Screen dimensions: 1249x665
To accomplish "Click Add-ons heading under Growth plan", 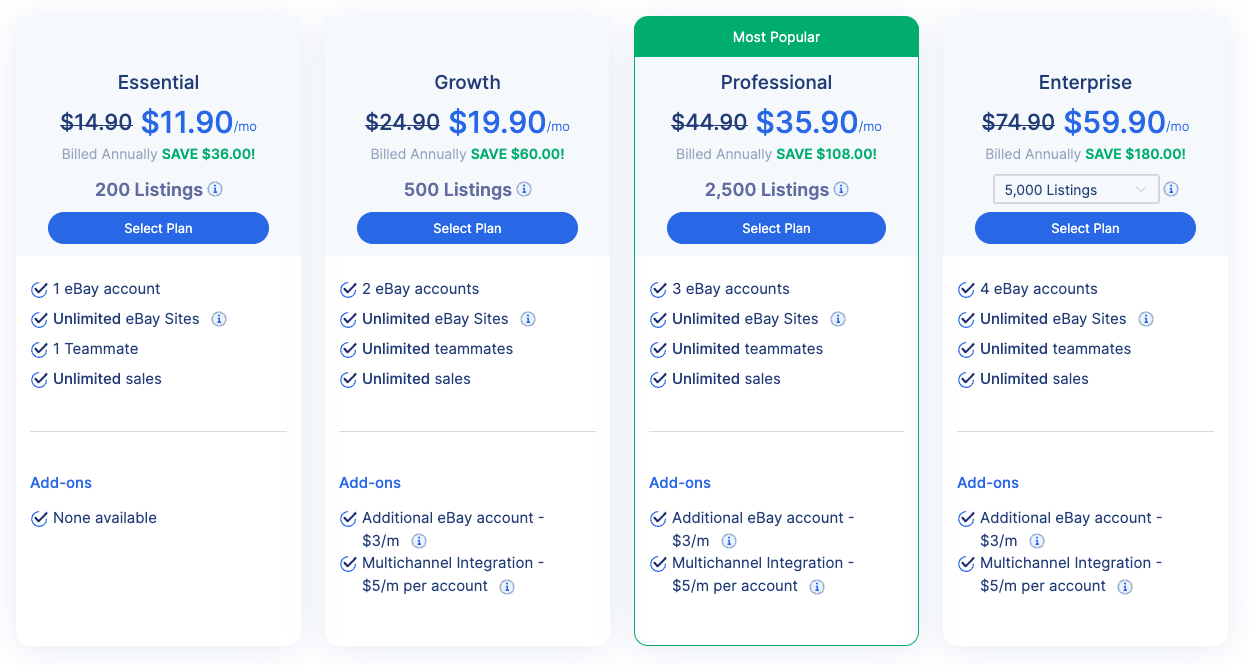I will click(x=370, y=483).
